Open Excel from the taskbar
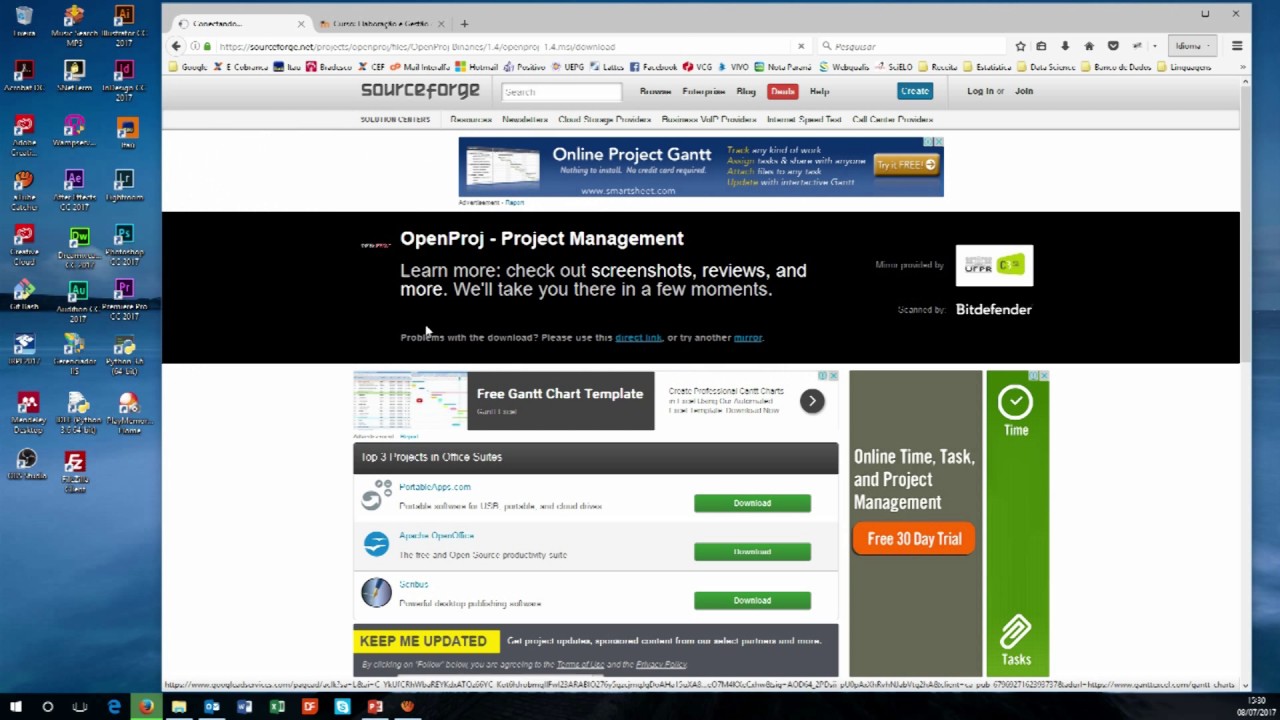 click(277, 706)
